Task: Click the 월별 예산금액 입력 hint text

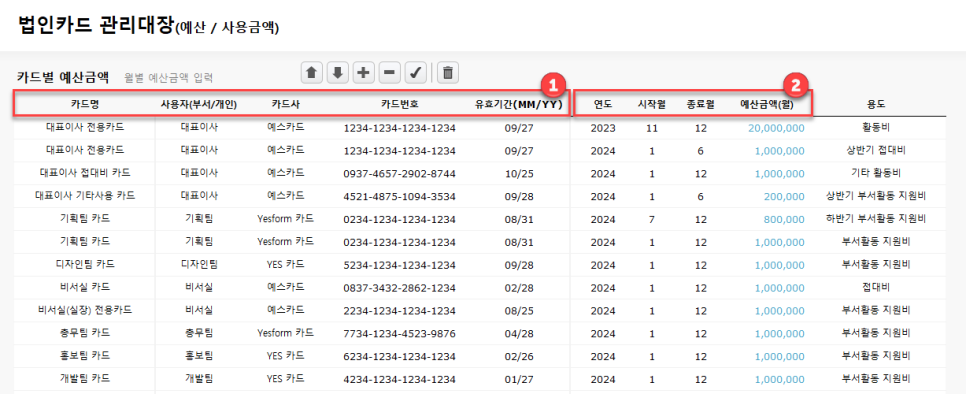Action: pos(169,78)
